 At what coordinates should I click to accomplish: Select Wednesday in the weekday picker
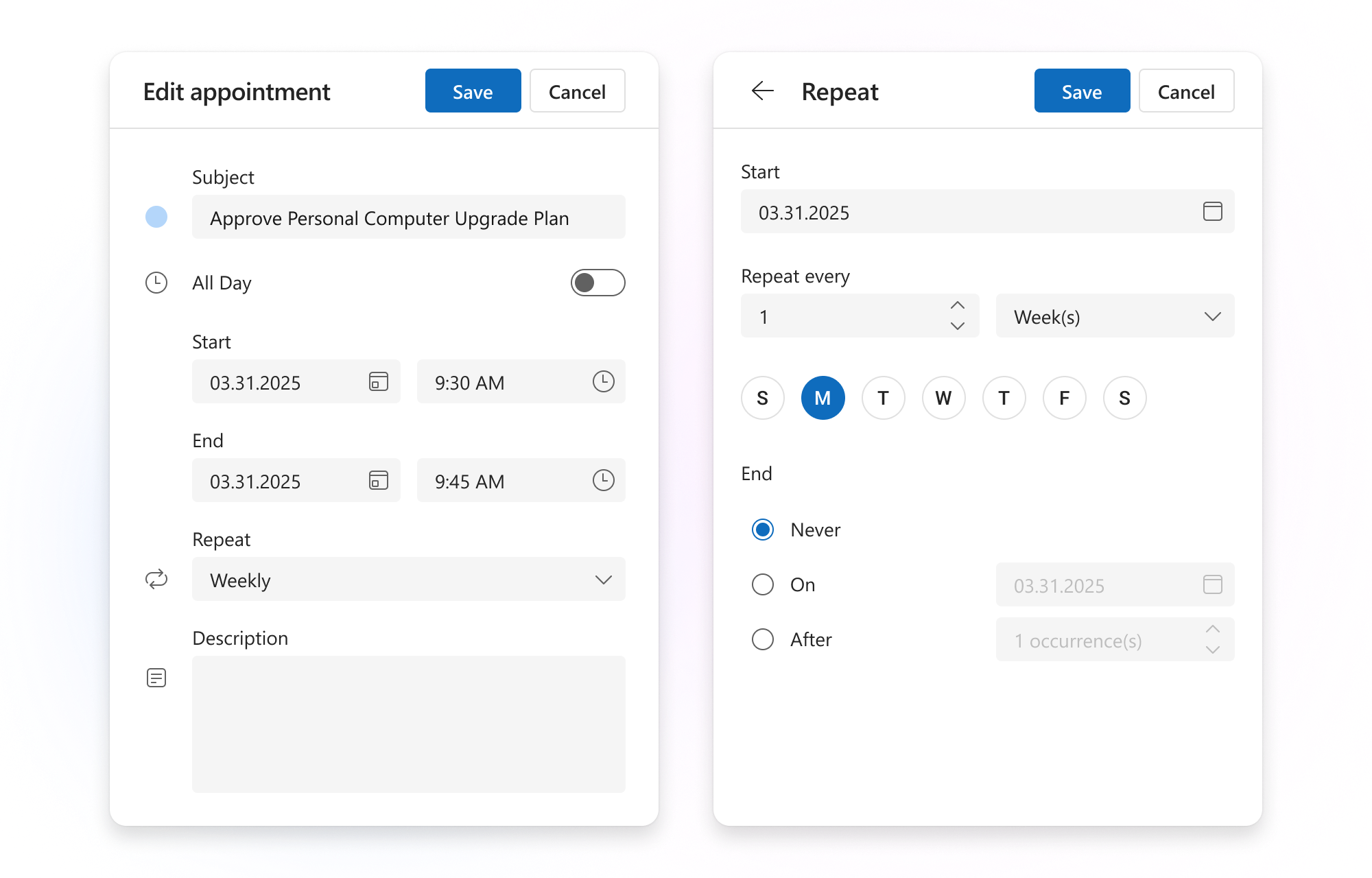click(x=943, y=398)
